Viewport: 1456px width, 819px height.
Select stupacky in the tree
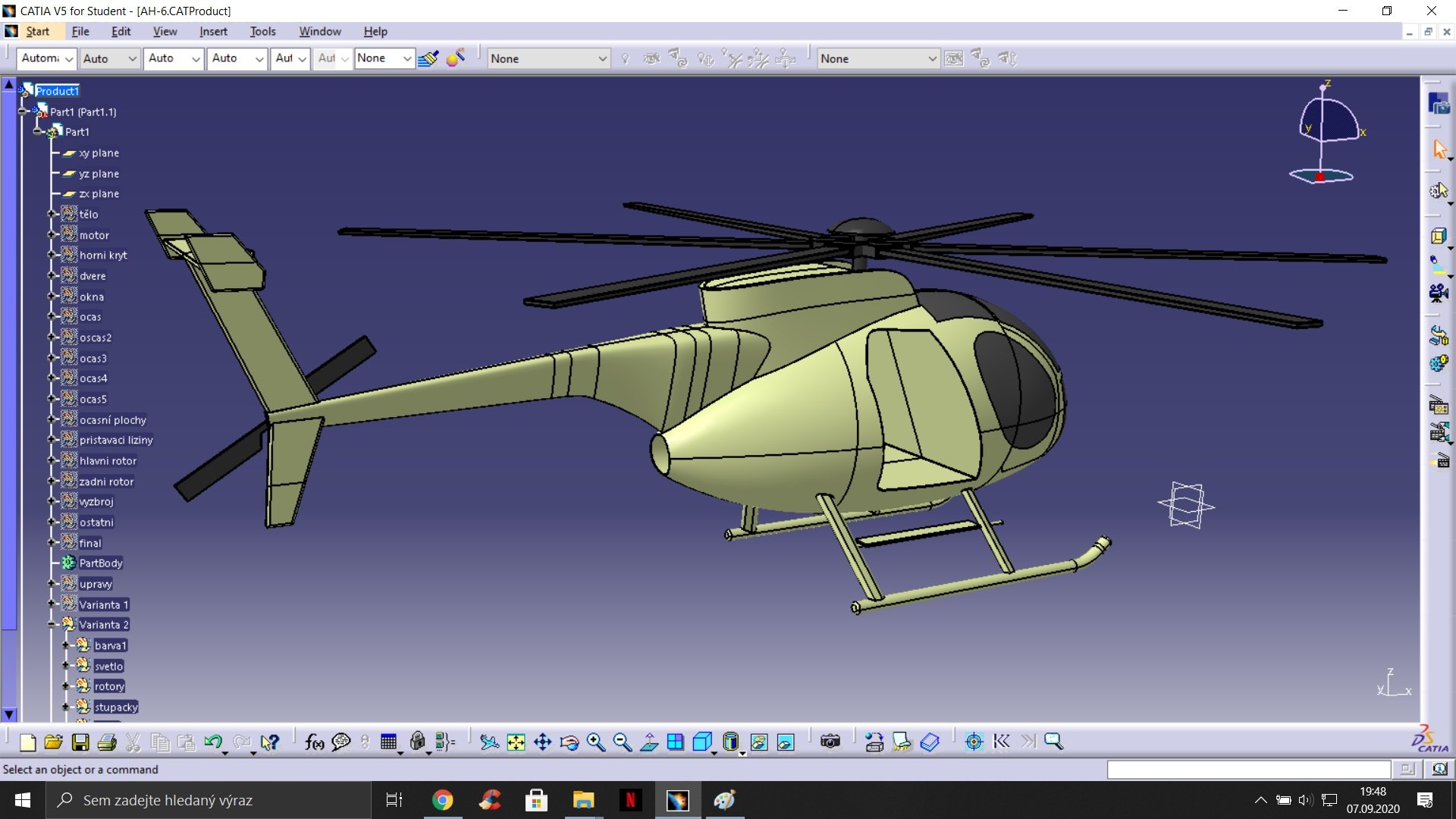pos(116,707)
